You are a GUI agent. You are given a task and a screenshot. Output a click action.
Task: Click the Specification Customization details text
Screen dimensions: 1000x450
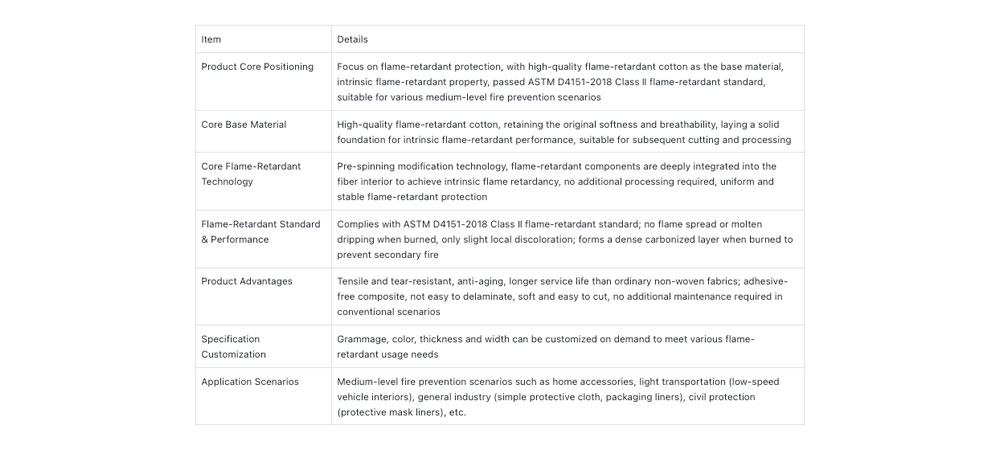tap(546, 347)
